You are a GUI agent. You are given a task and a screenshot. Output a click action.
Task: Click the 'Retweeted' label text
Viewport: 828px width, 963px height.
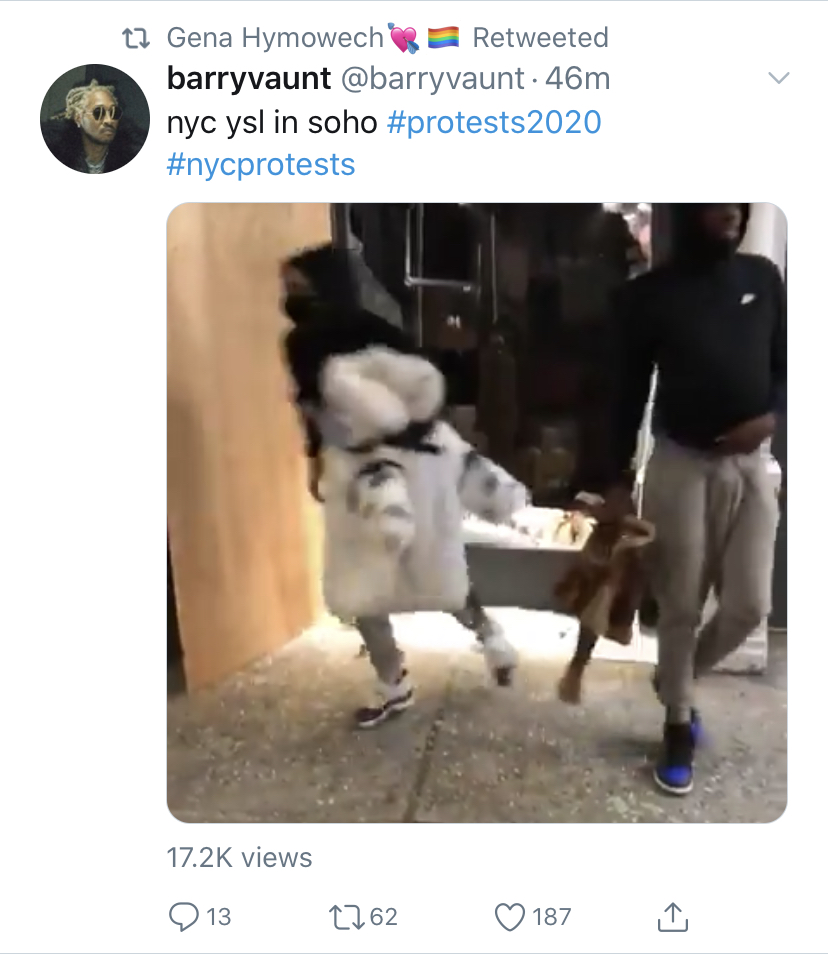[x=541, y=37]
